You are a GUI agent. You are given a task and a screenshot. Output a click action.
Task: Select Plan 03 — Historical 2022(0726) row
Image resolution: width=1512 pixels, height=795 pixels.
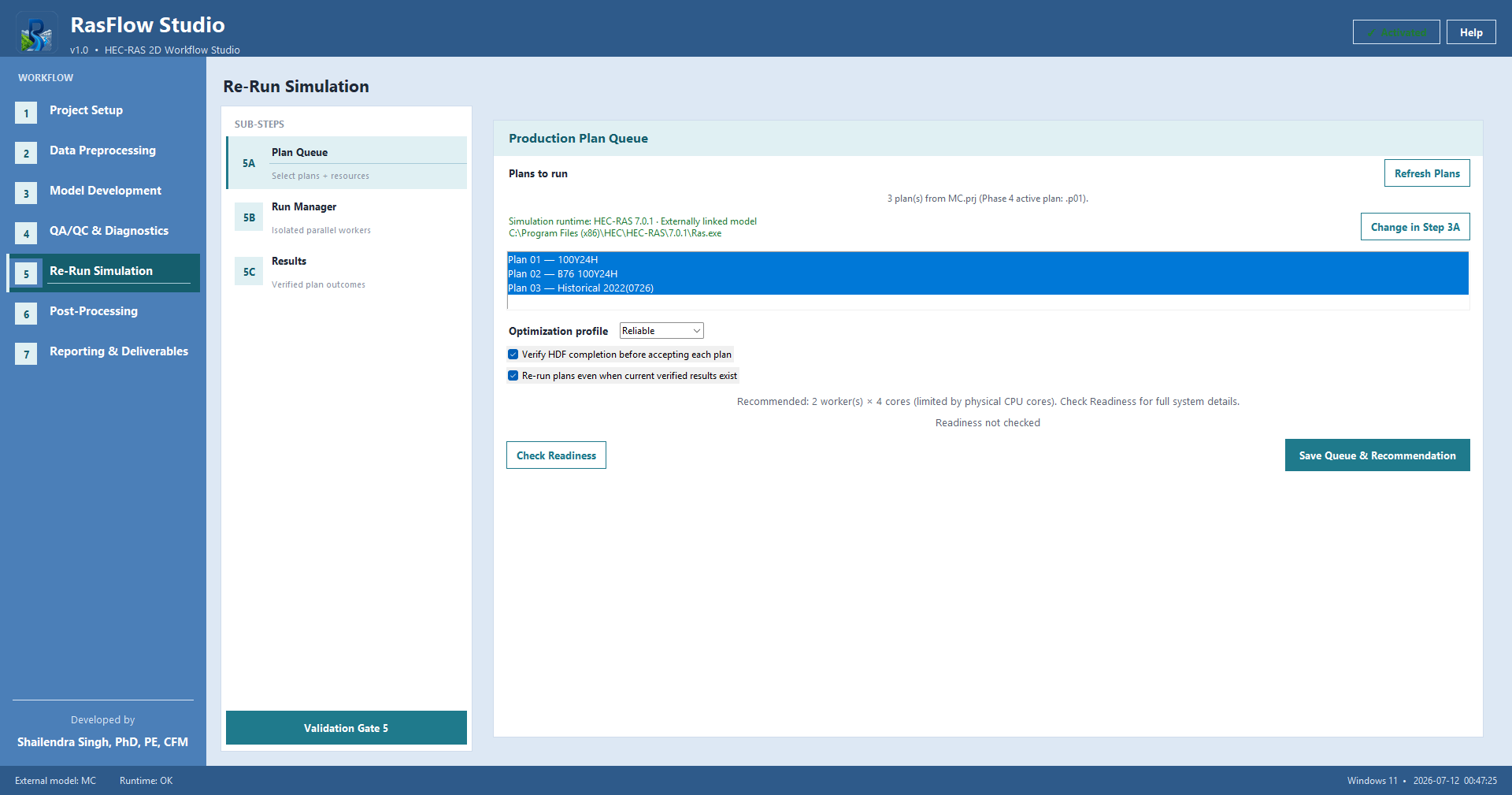pyautogui.click(x=988, y=288)
